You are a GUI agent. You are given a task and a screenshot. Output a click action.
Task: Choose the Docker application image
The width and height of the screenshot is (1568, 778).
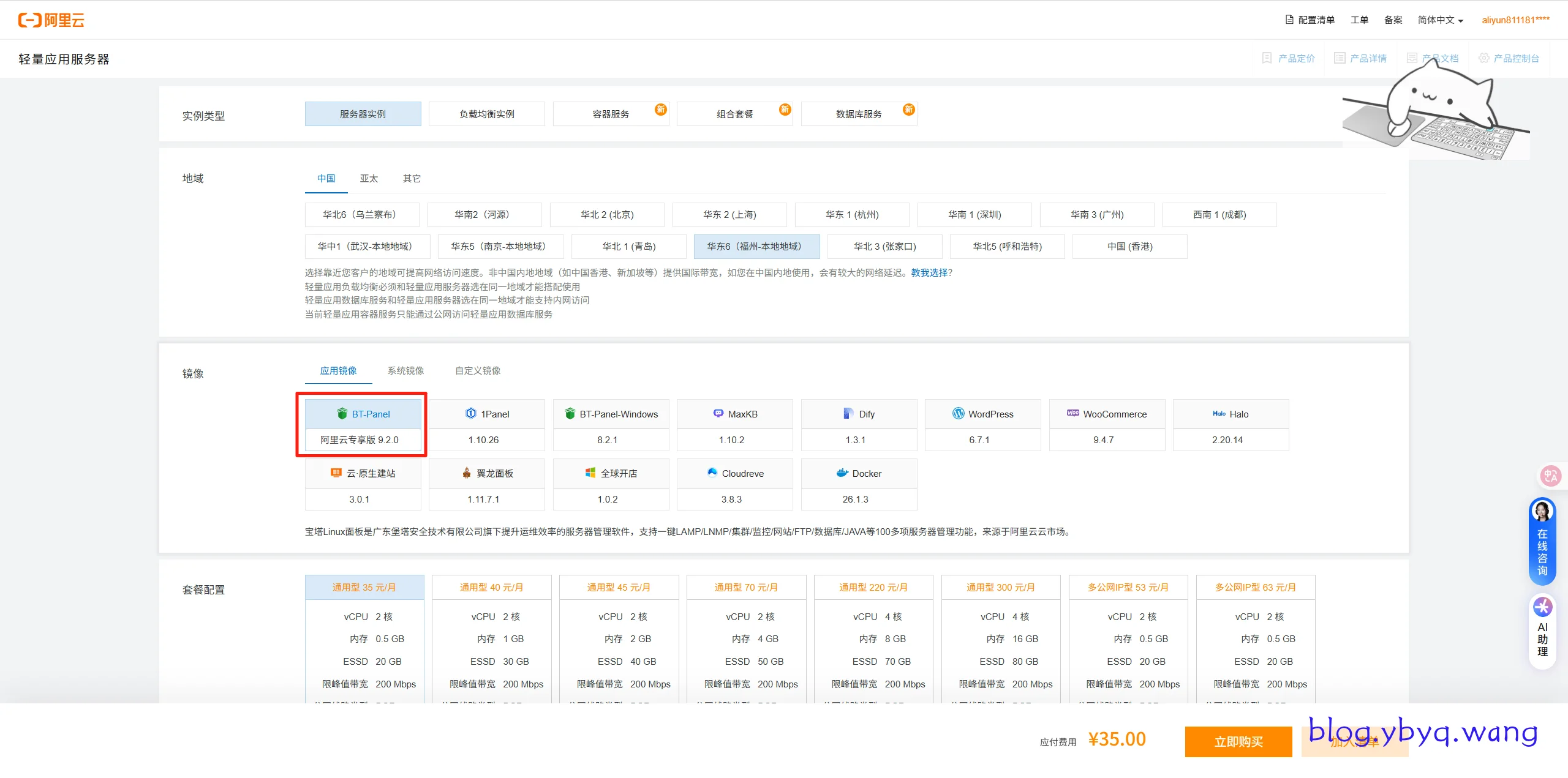pyautogui.click(x=859, y=474)
